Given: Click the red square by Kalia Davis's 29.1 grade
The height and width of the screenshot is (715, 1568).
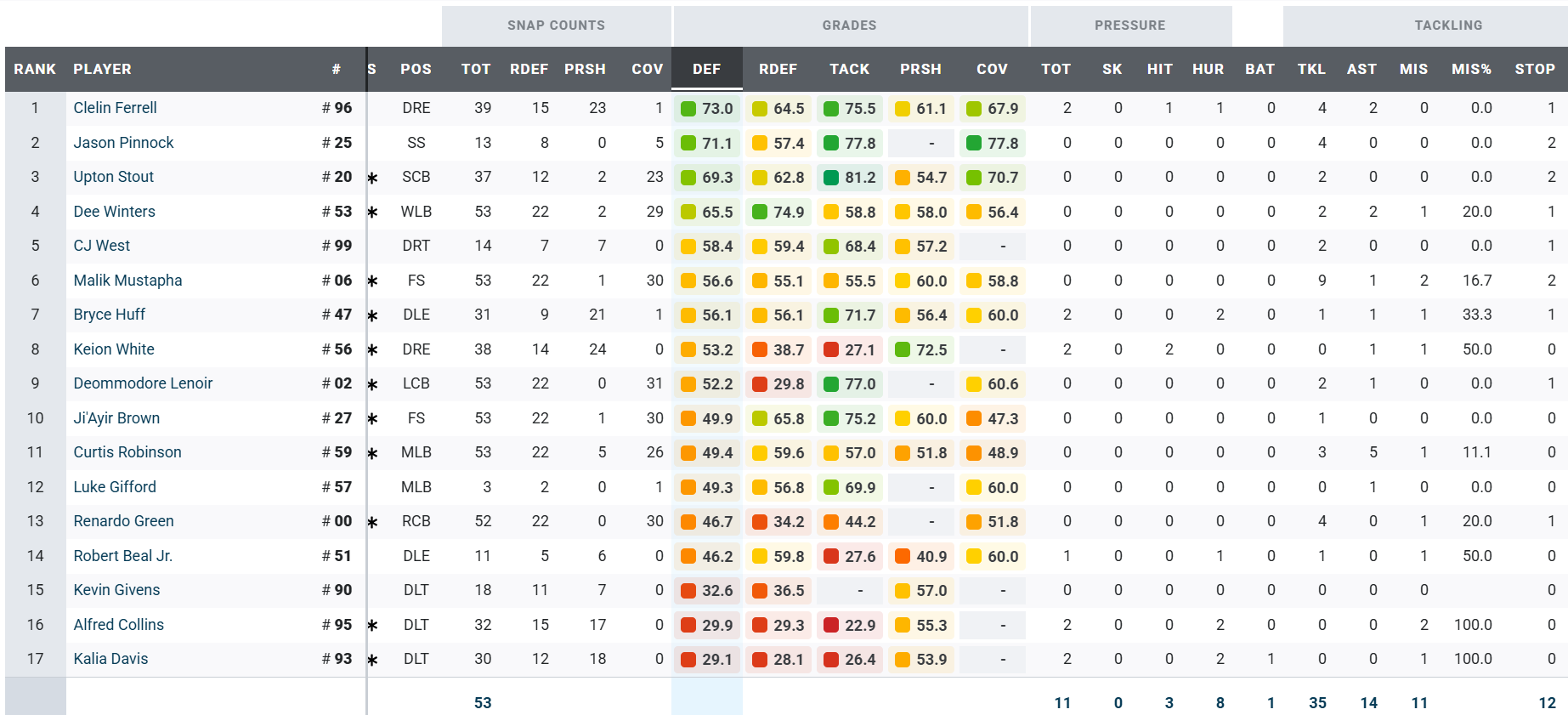Looking at the screenshot, I should (x=688, y=659).
